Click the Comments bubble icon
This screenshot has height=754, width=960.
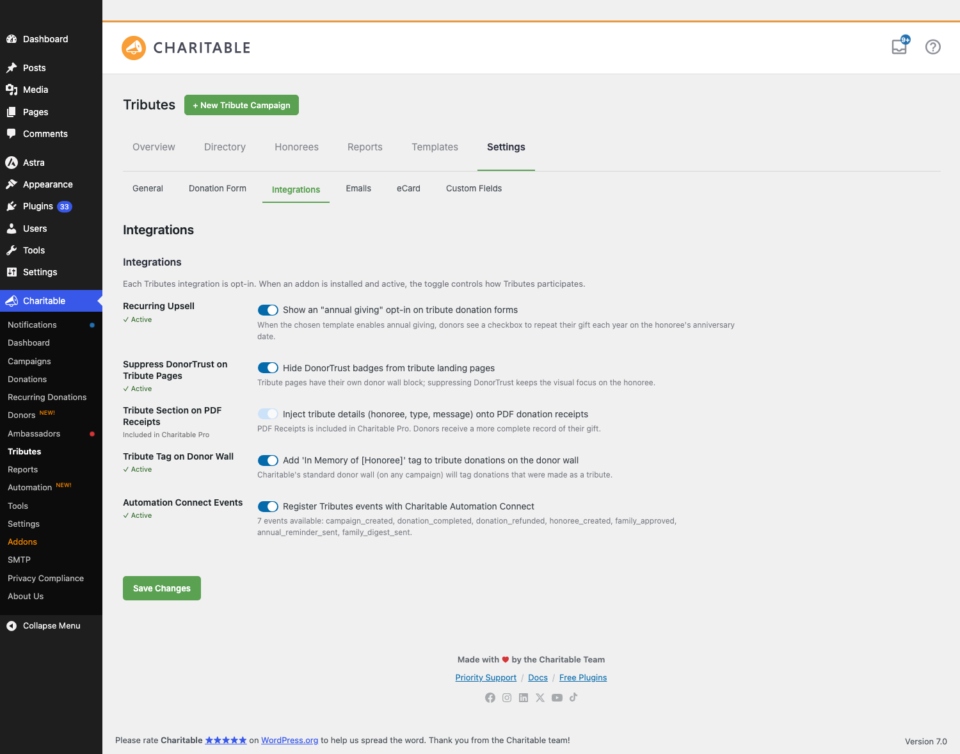(x=11, y=133)
